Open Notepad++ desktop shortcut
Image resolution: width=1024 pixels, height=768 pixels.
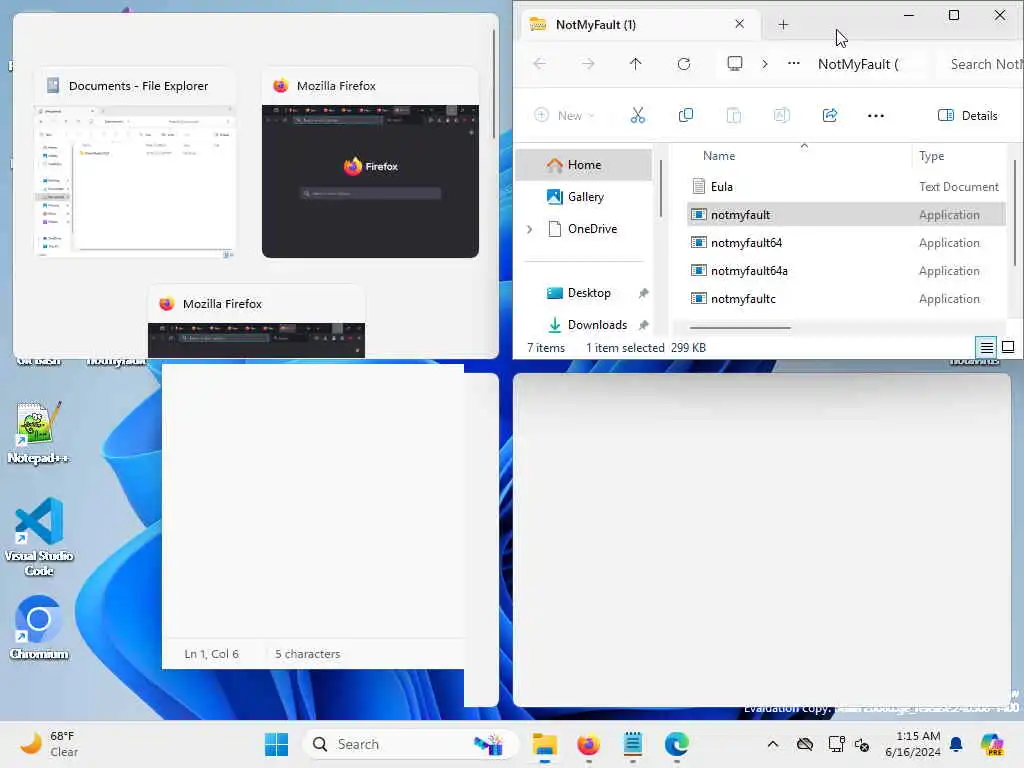point(39,432)
